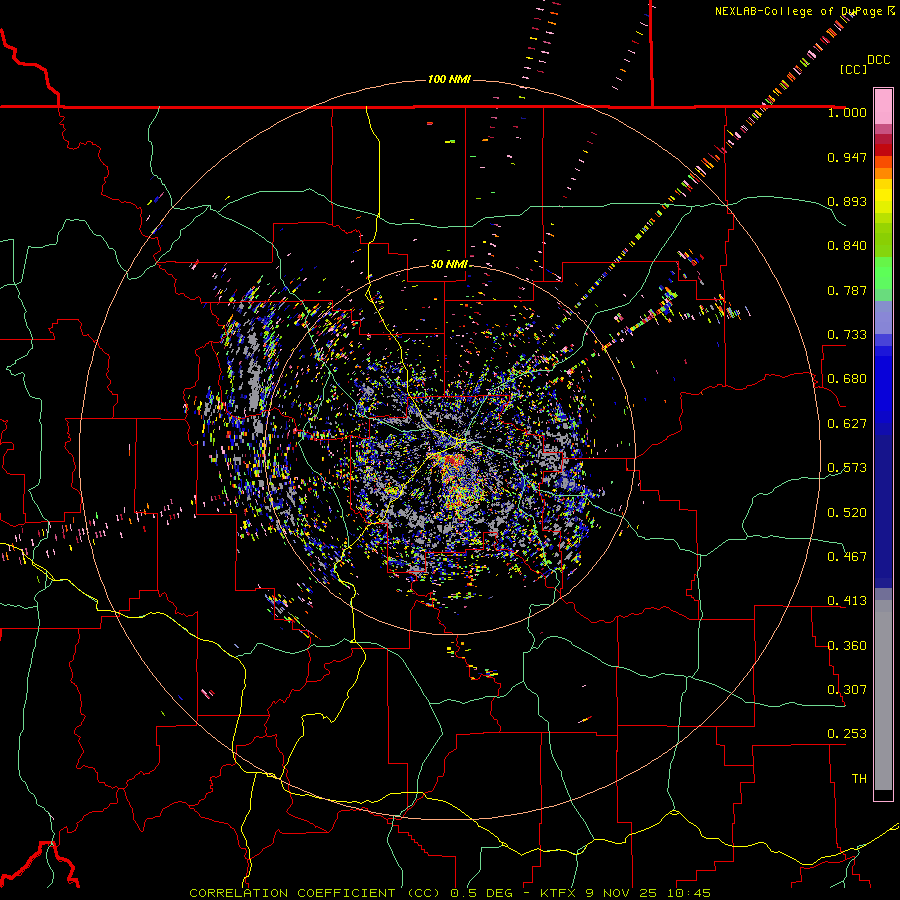Click the 0.413 scale value

847,601
